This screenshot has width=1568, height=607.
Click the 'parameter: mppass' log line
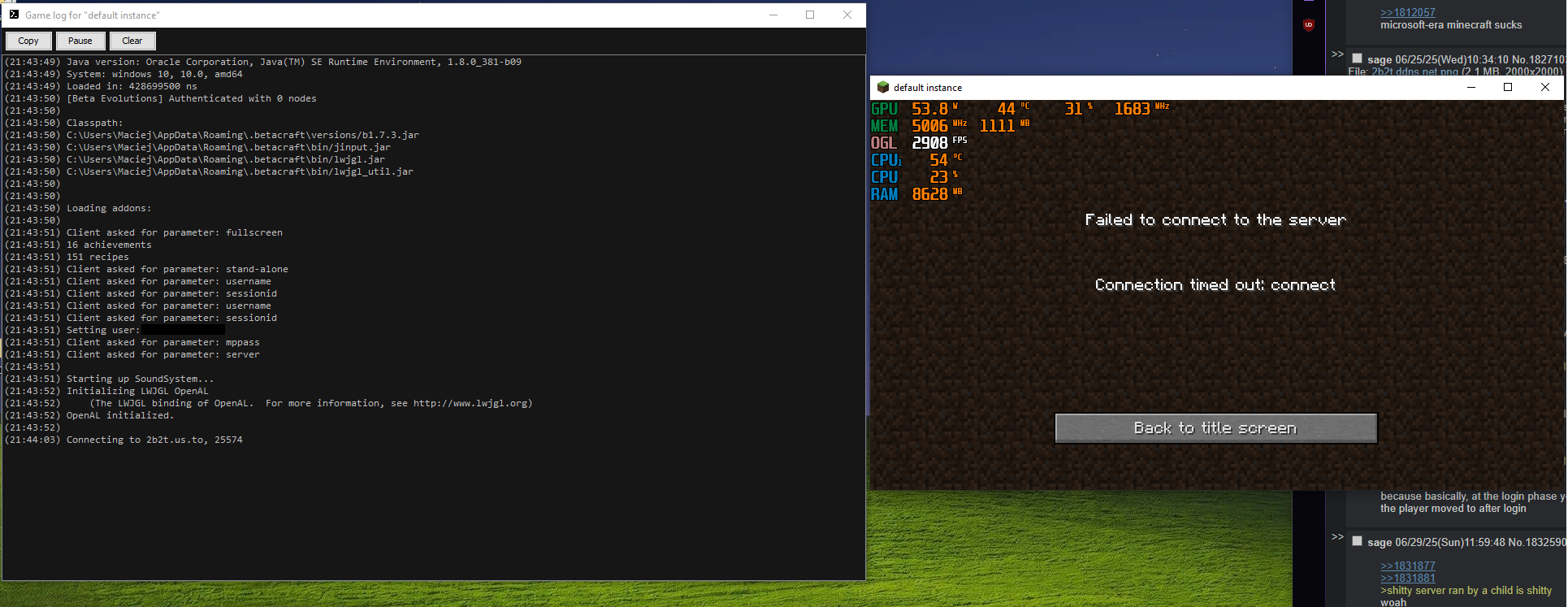132,342
